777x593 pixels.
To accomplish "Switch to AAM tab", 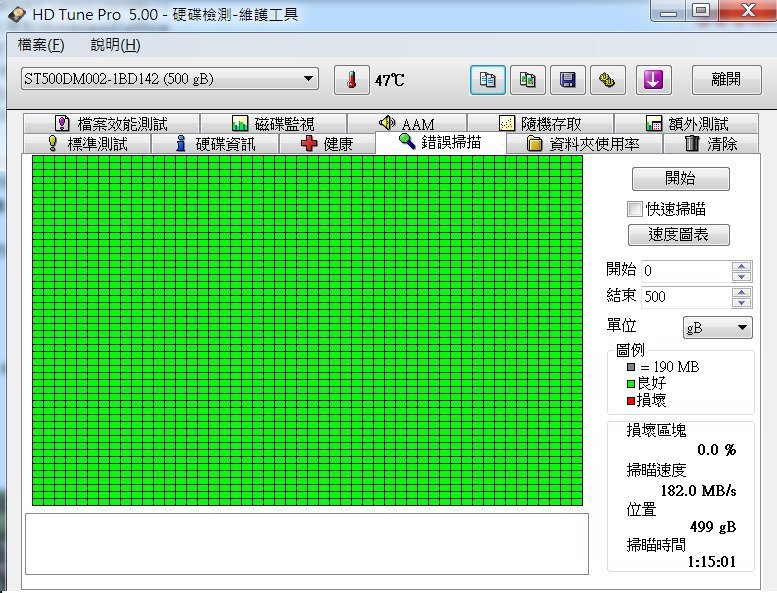I will (x=407, y=123).
